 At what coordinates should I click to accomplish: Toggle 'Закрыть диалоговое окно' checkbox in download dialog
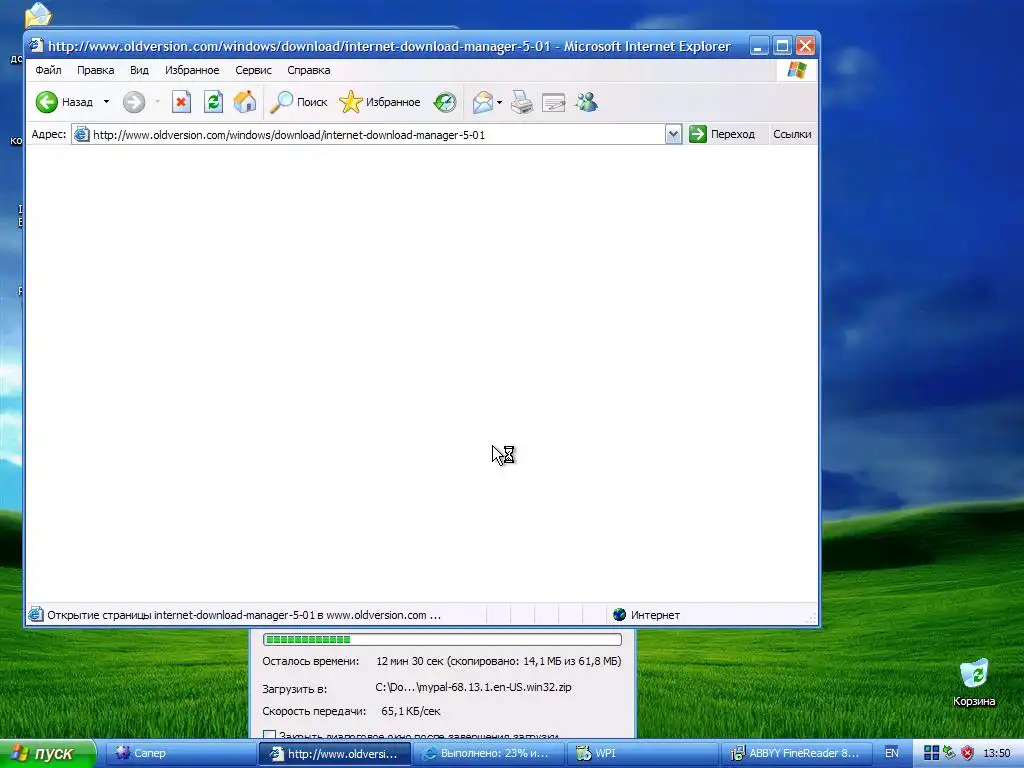(x=269, y=735)
